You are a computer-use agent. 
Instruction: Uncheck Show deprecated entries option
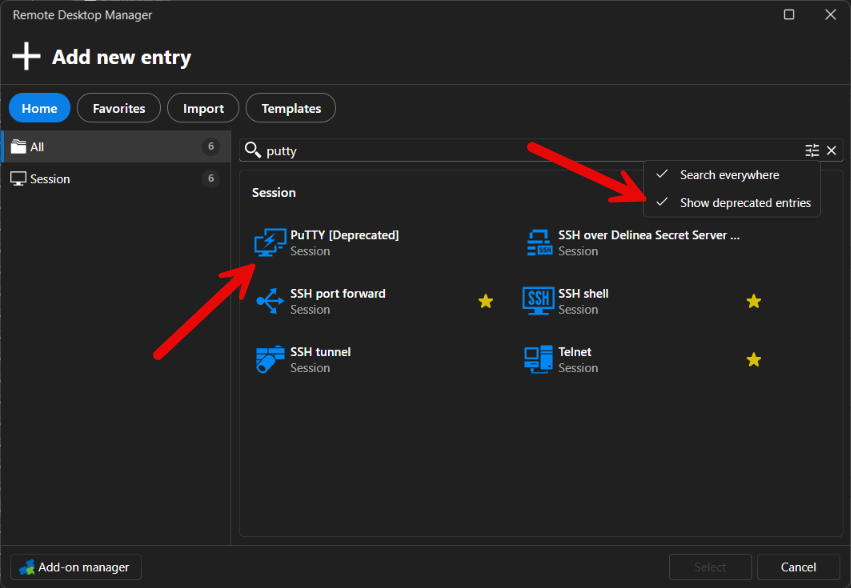pos(731,203)
